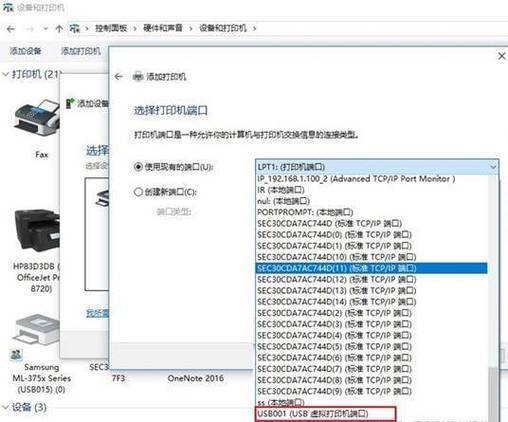Collapse the LPT1 port combo box arrow
Screen dimensions: 508x422
coord(493,167)
